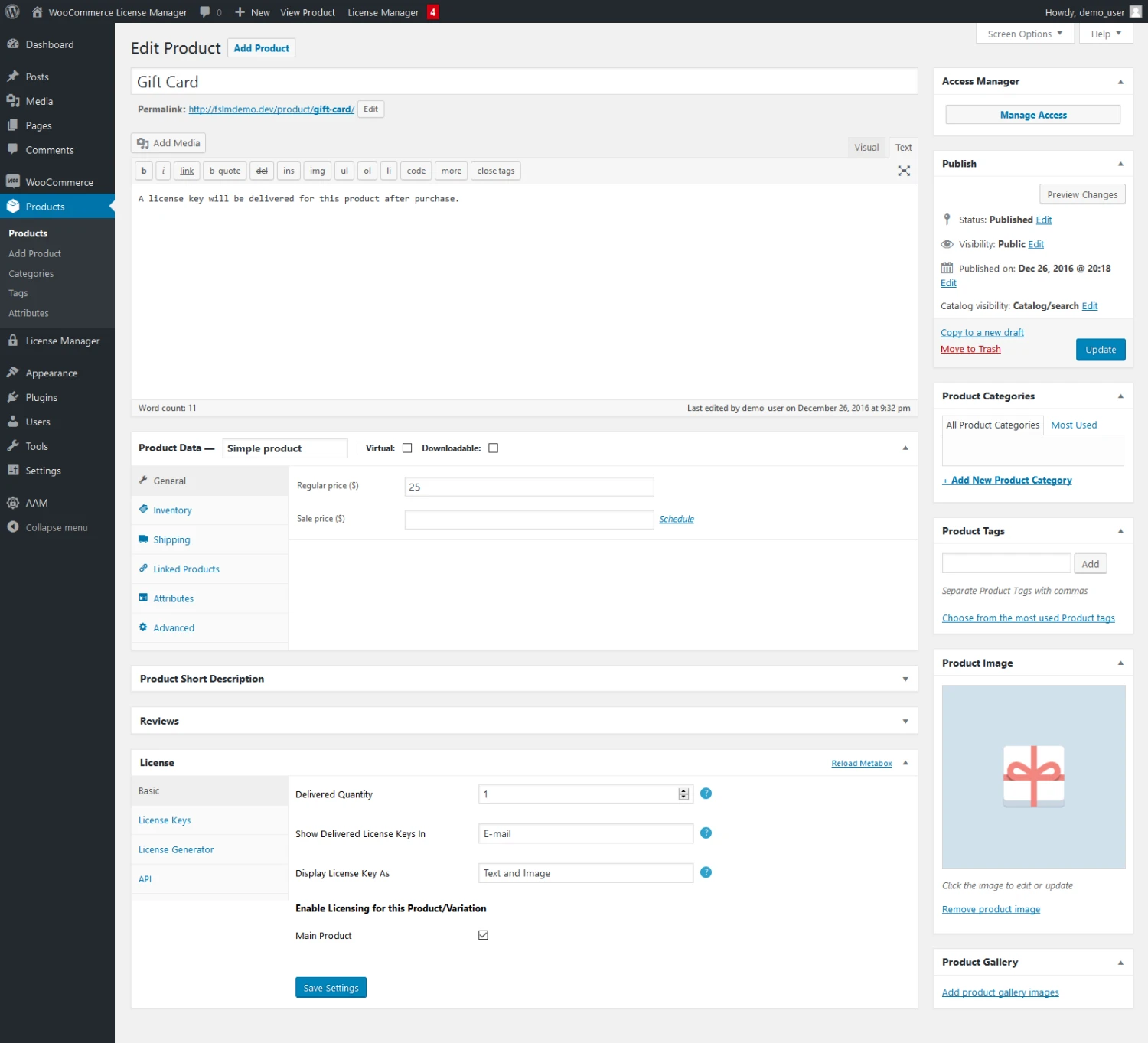The height and width of the screenshot is (1043, 1148).
Task: Switch editor to Text tab
Action: pyautogui.click(x=903, y=147)
